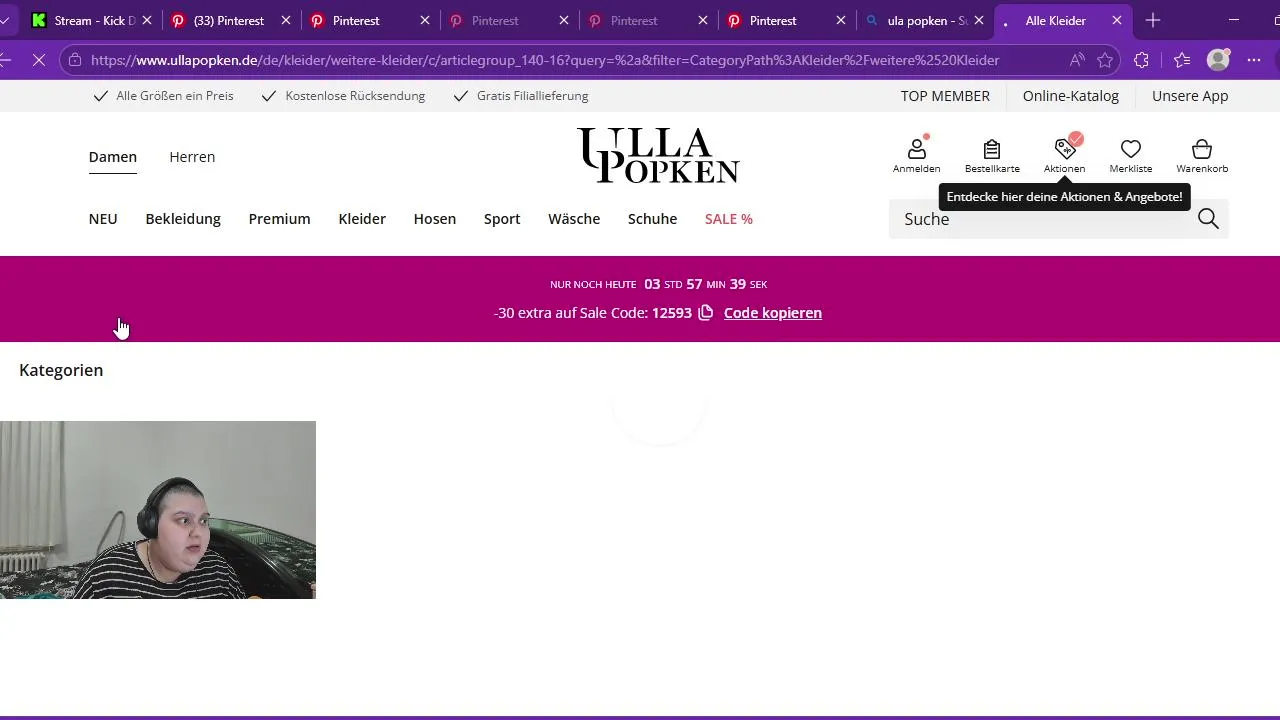Open the Merkliste heart icon
The image size is (1280, 720).
pyautogui.click(x=1131, y=149)
